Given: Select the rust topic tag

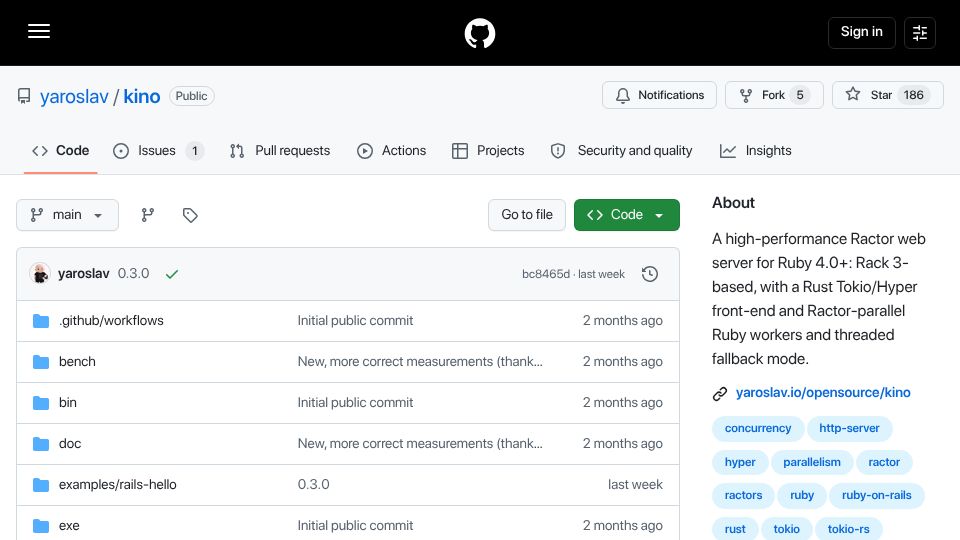Looking at the screenshot, I should pos(735,529).
